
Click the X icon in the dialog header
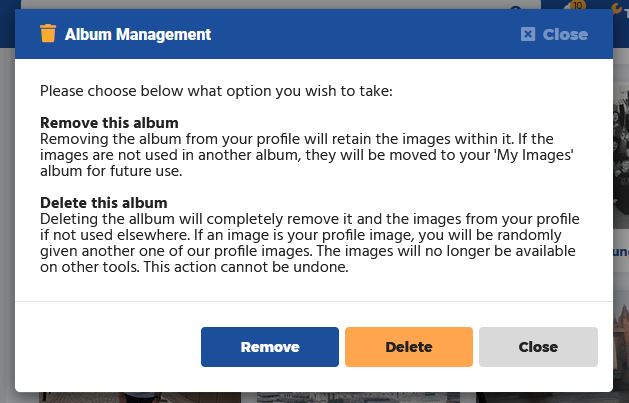(528, 34)
